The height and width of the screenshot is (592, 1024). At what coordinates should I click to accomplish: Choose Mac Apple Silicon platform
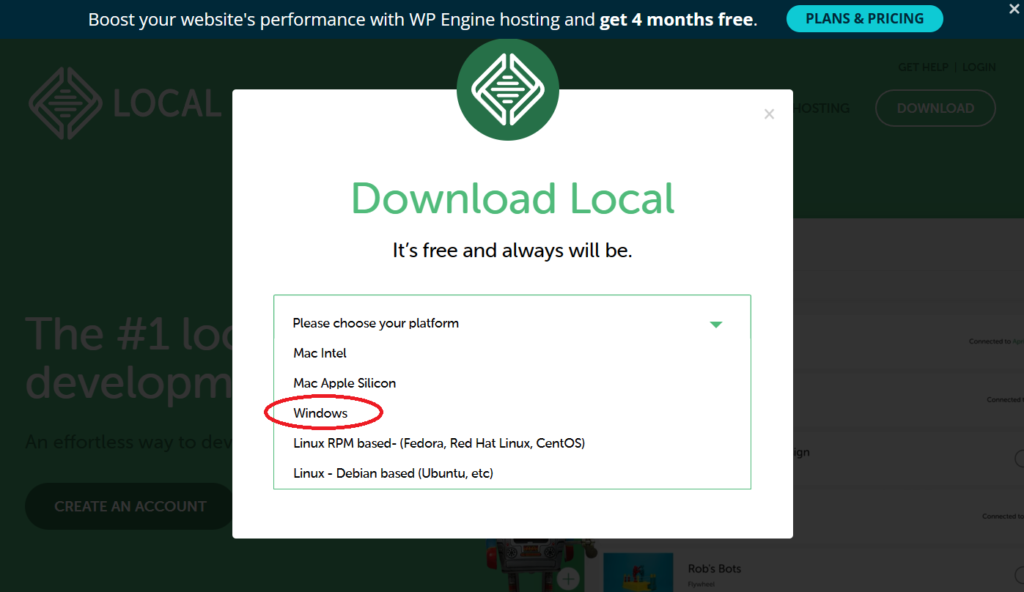click(x=344, y=383)
